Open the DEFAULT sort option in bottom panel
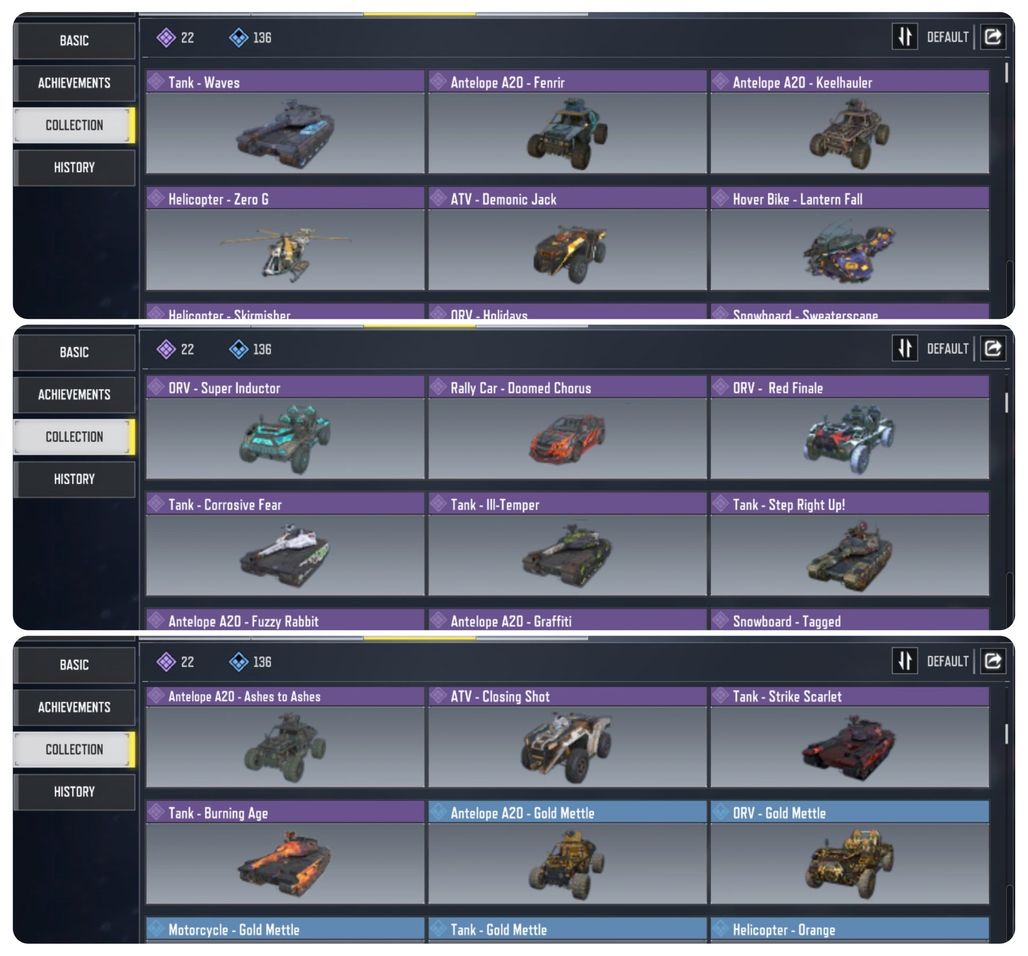Viewport: 1028px width, 956px height. (947, 662)
